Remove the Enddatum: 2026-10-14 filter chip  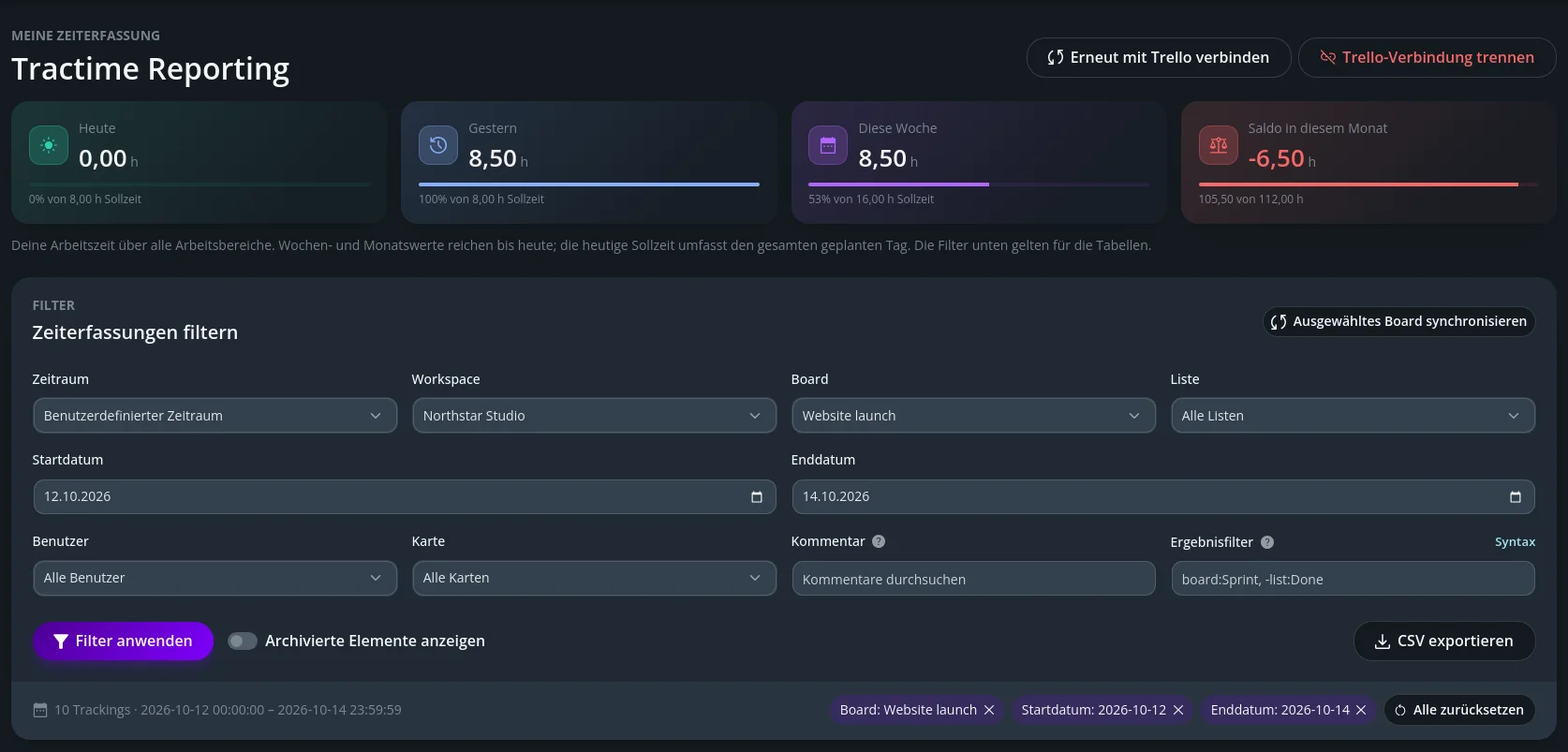pos(1361,710)
